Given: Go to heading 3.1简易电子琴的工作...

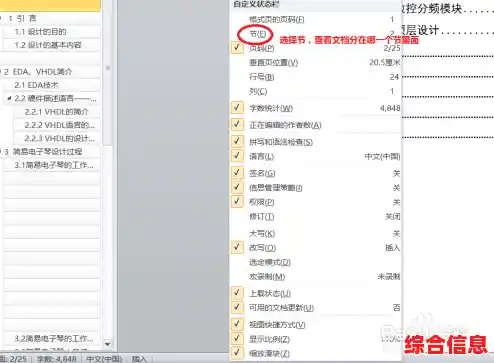Looking at the screenshot, I should point(54,165).
